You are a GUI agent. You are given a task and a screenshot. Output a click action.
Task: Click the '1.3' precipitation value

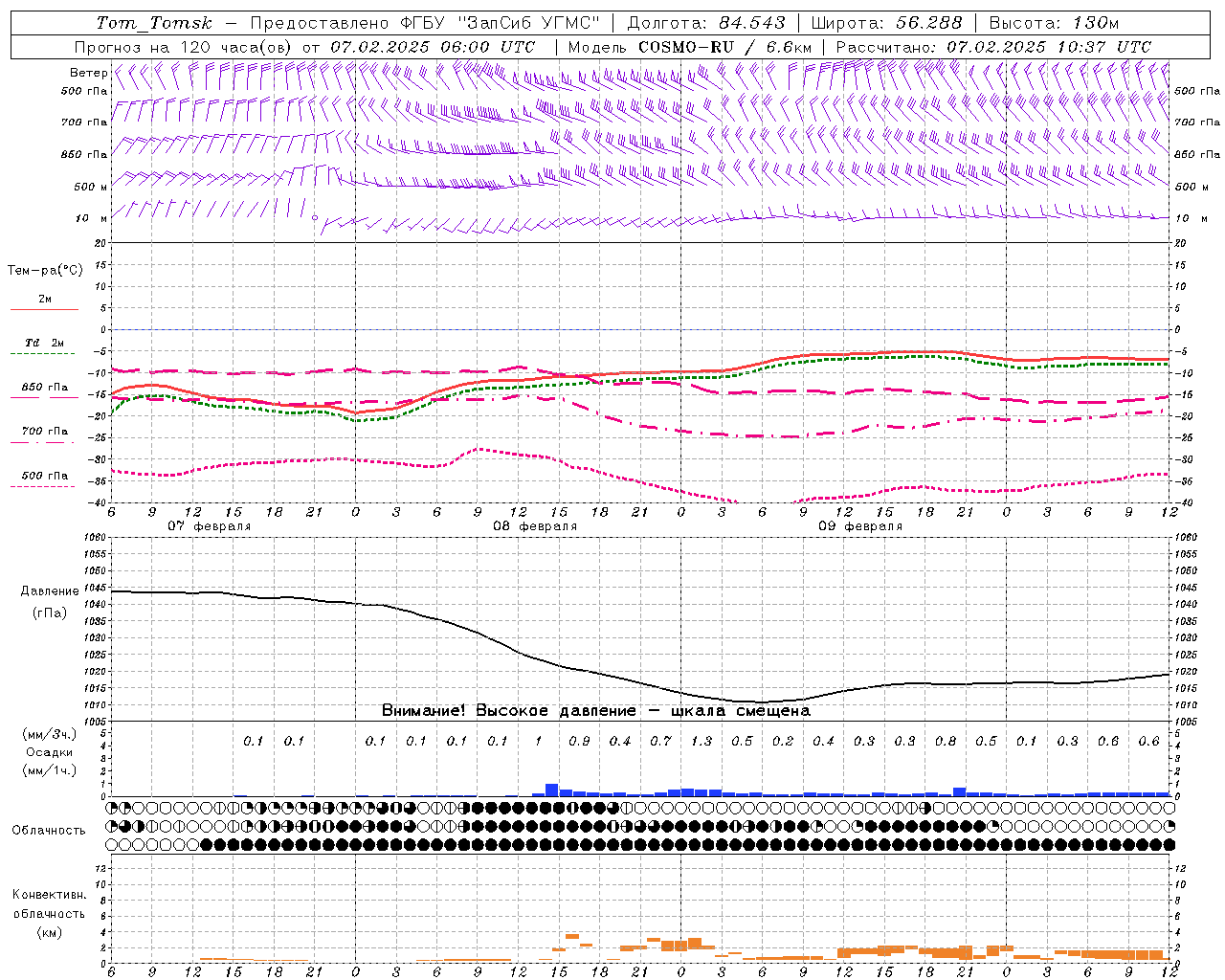(x=702, y=741)
